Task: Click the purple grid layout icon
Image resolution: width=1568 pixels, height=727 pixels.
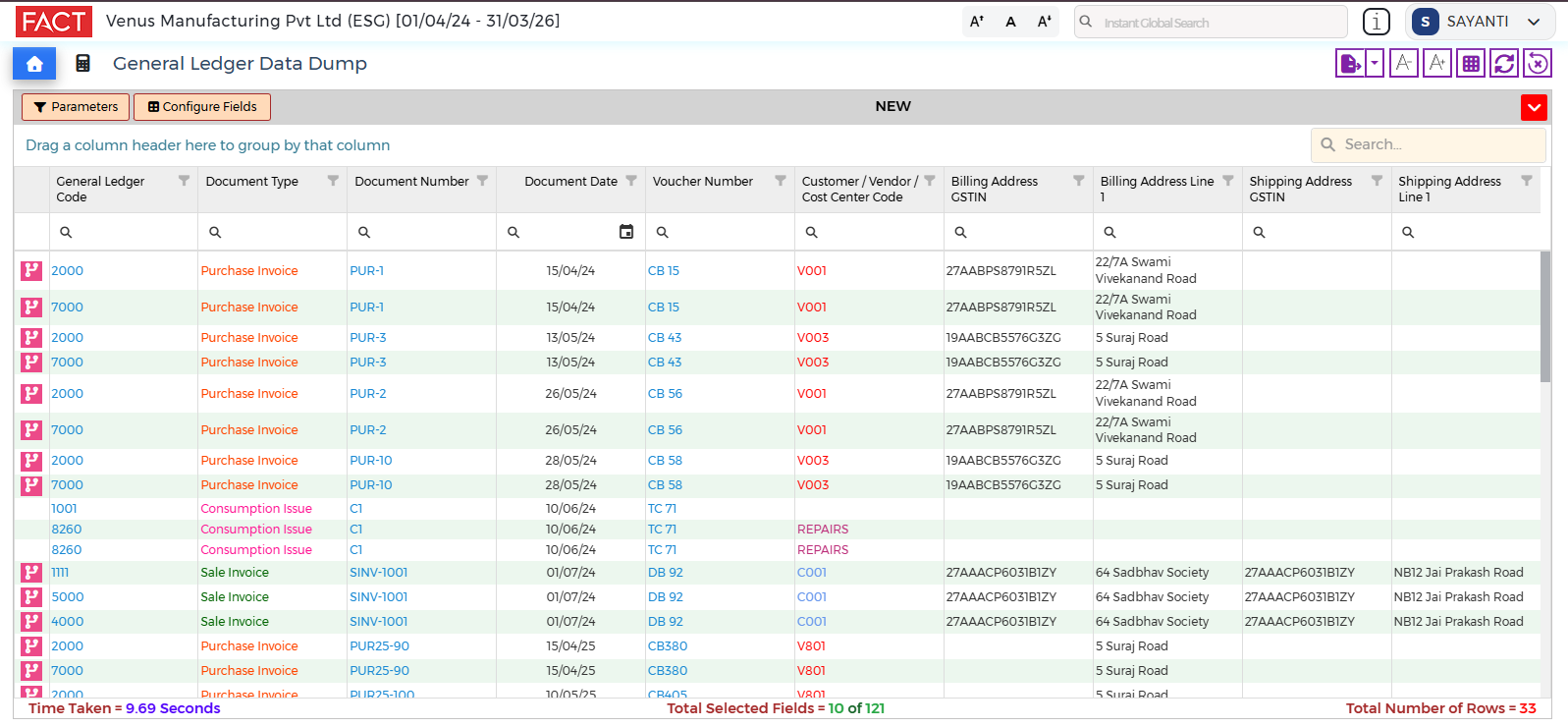Action: (x=1471, y=64)
